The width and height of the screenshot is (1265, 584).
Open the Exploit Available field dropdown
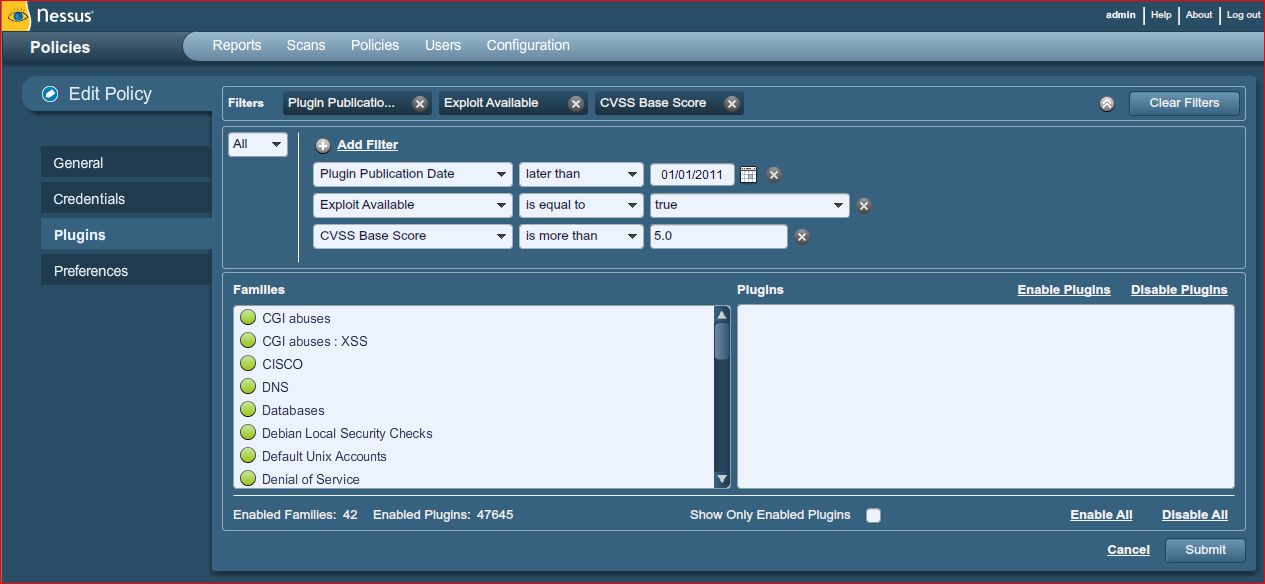[413, 206]
